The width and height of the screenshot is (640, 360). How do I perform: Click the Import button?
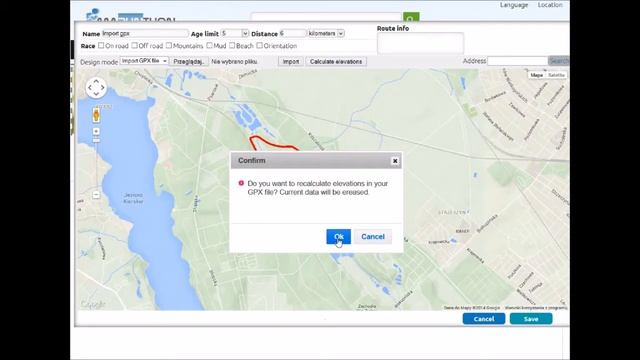click(x=291, y=62)
